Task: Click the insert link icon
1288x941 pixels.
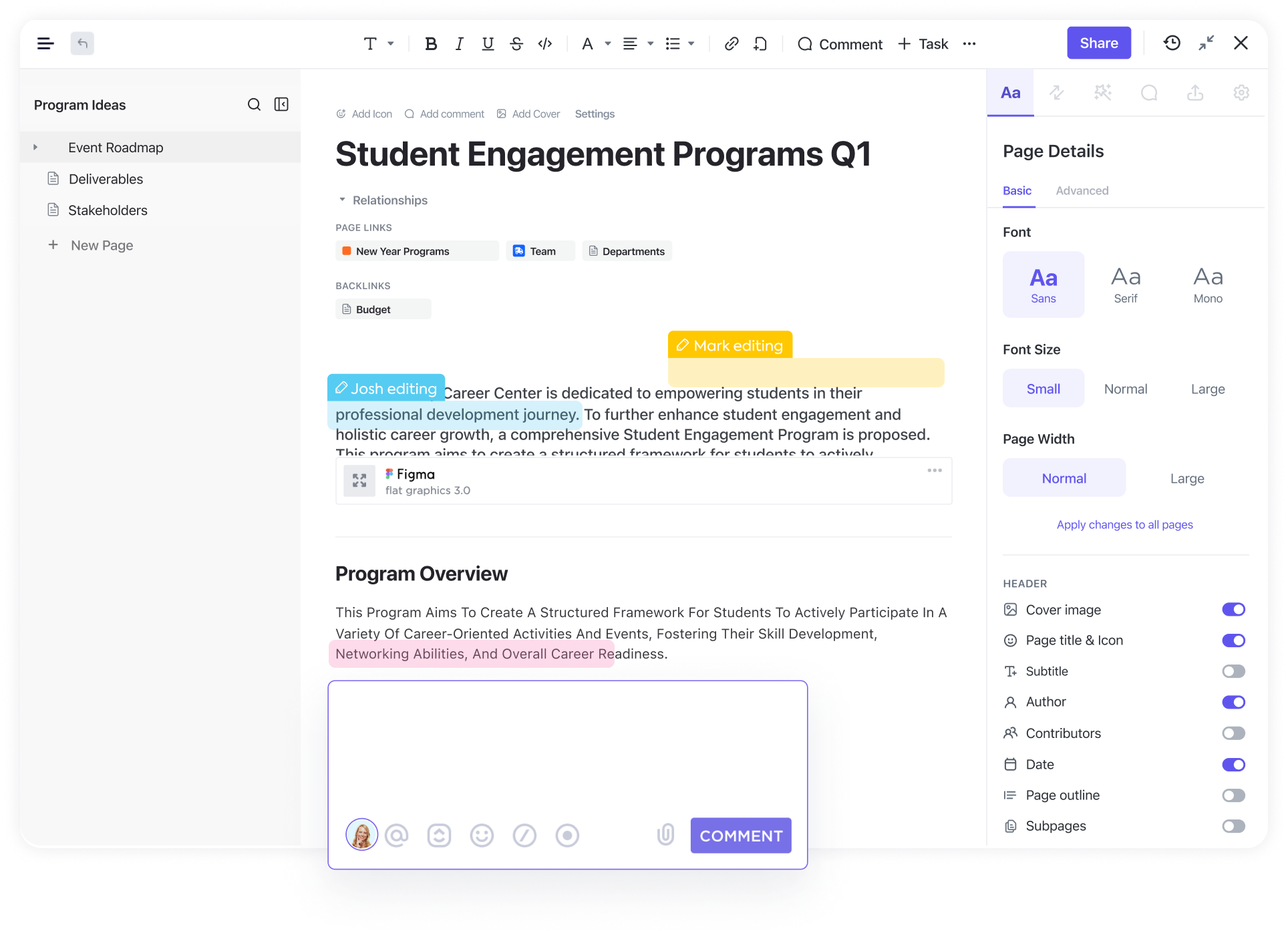Action: click(x=732, y=44)
